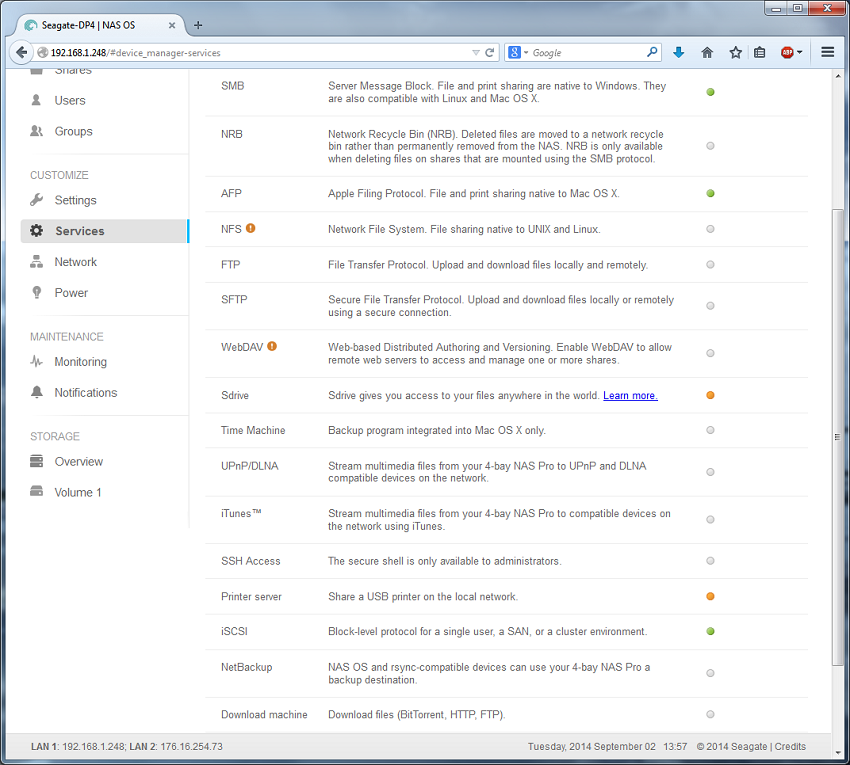Open the bookmarks list icon
Screen dimensions: 850x765
click(x=759, y=53)
